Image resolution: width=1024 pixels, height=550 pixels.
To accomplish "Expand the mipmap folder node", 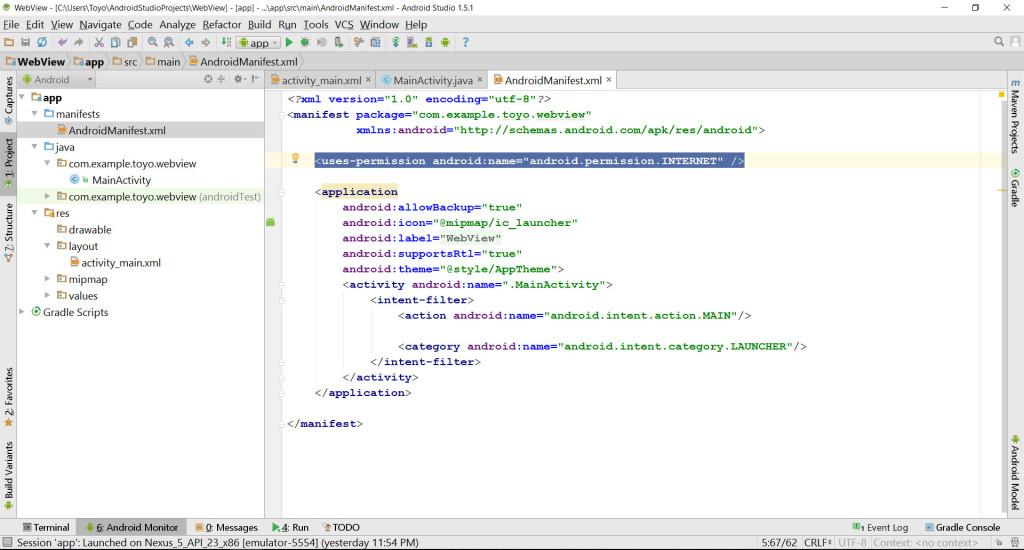I will click(47, 278).
